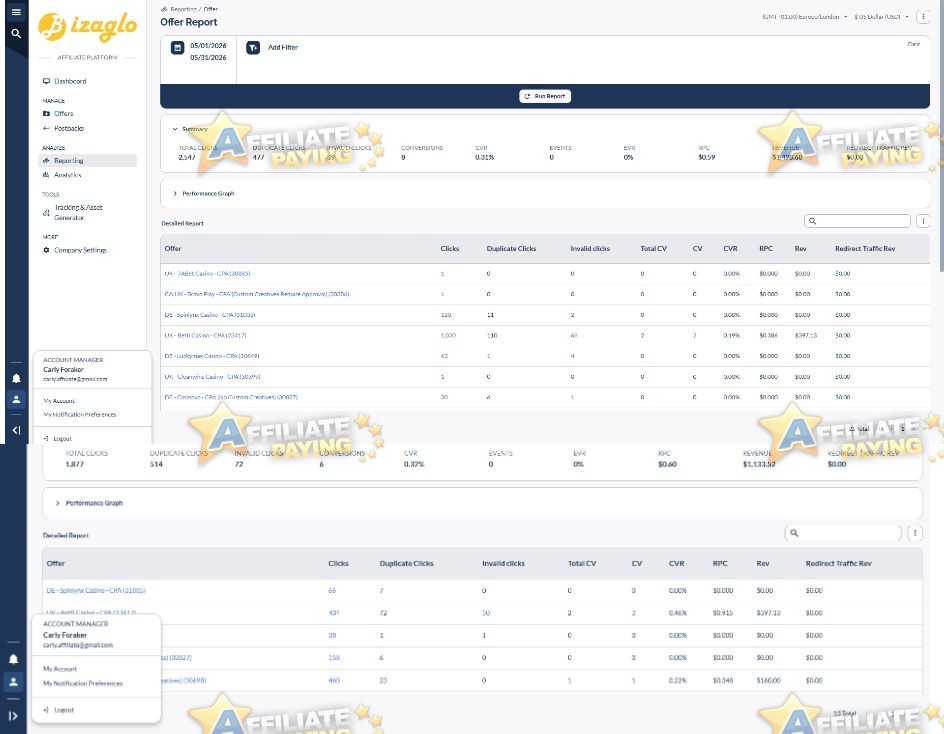Viewport: 944px width, 734px height.
Task: Open page options three-dot menu top right
Action: [923, 17]
